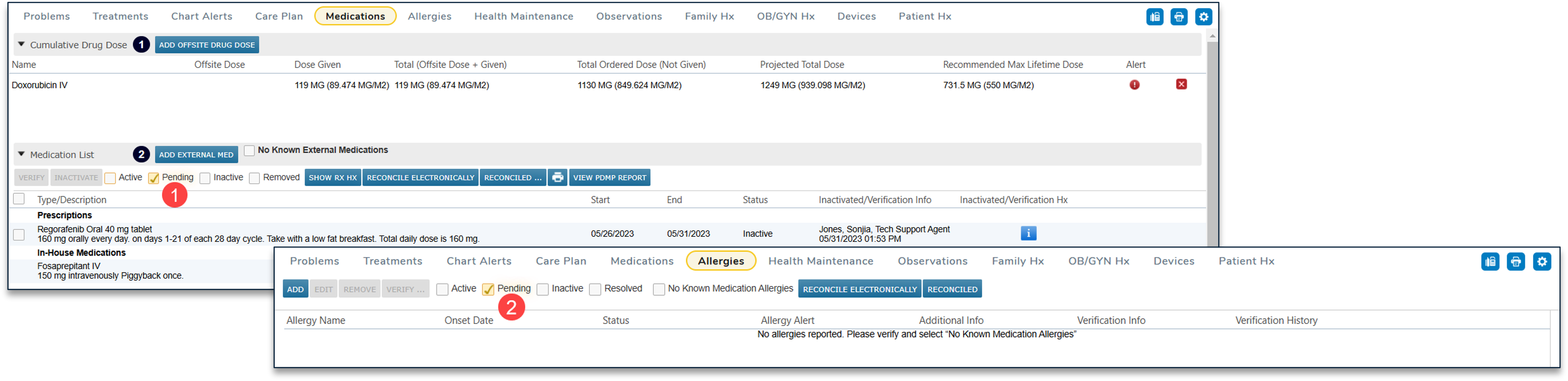Screen dimensions: 1568x381
Task: Click blue document icon in Medications header
Action: pos(1154,17)
